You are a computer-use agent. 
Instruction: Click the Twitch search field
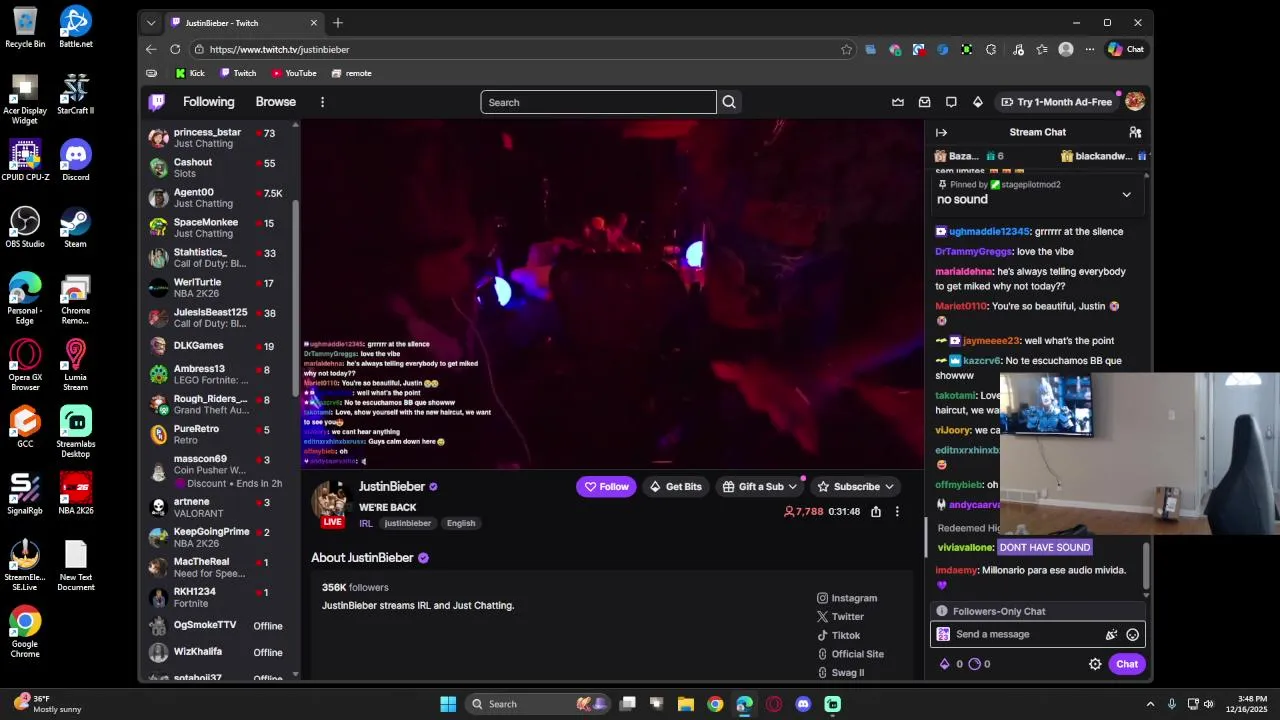(x=598, y=102)
